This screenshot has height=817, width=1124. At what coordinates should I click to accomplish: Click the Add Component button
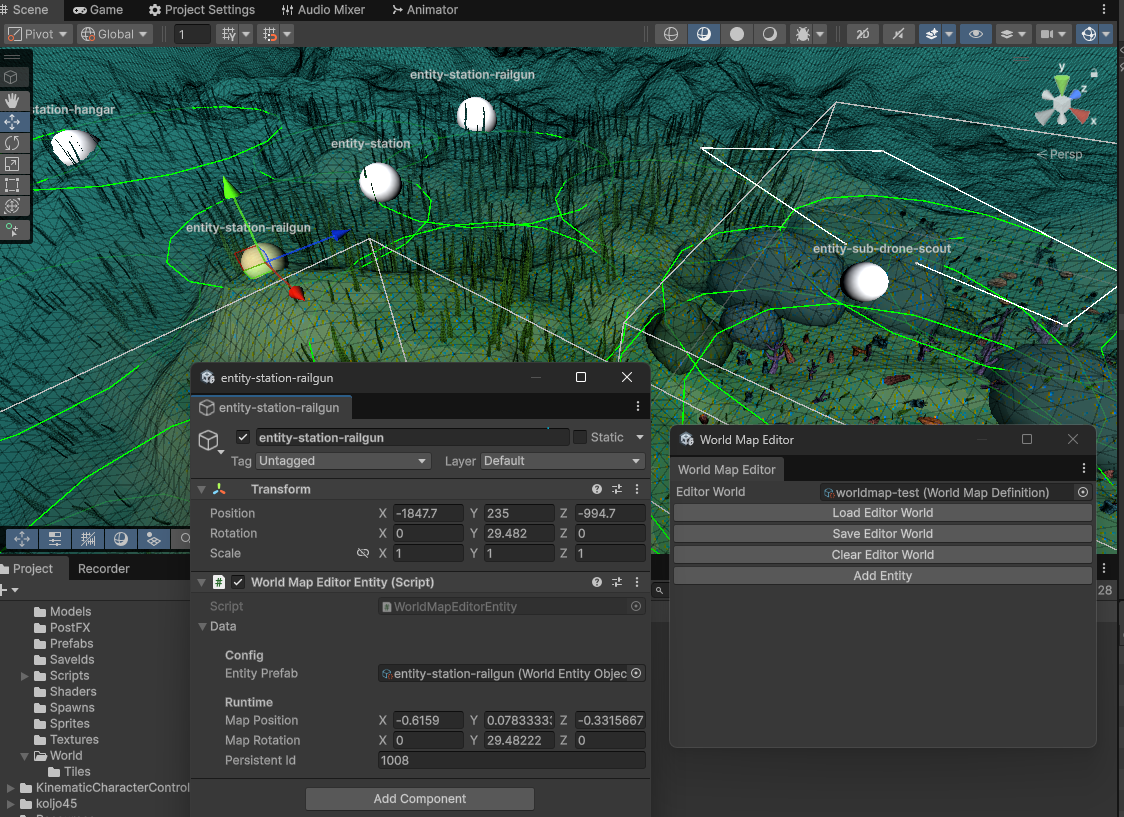419,798
